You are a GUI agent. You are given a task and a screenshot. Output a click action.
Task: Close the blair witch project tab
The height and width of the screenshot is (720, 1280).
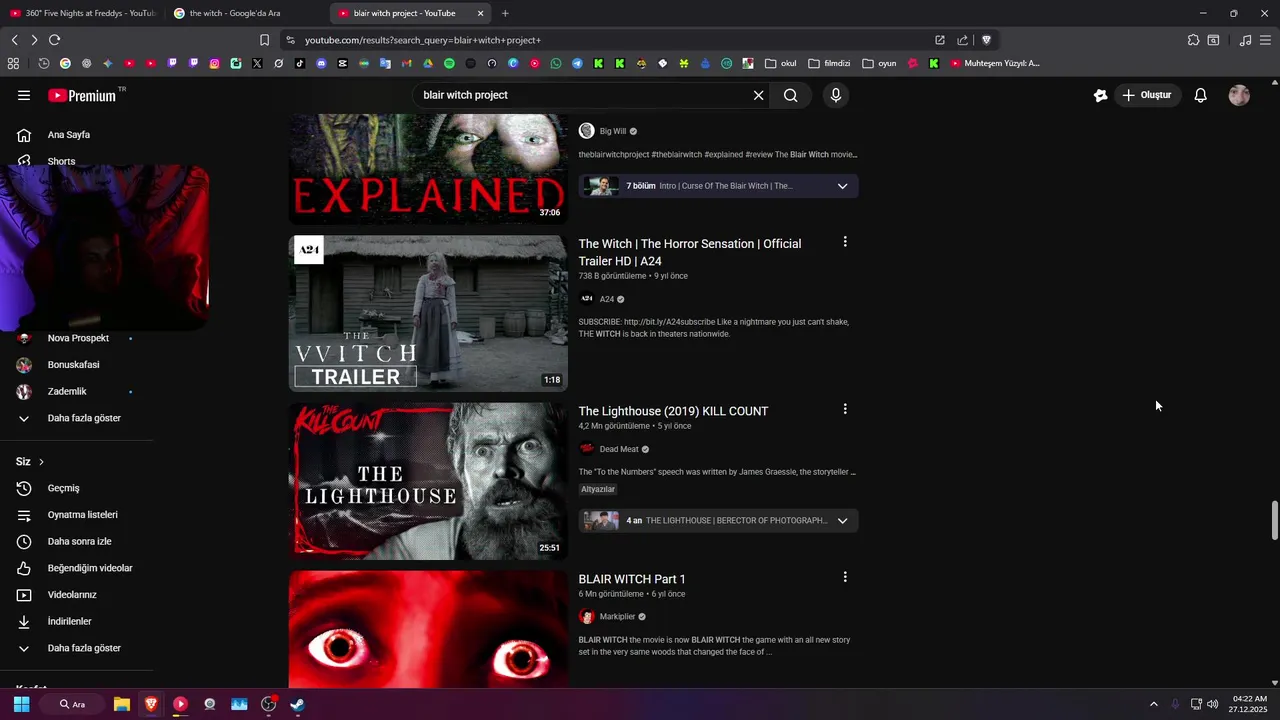pos(480,13)
